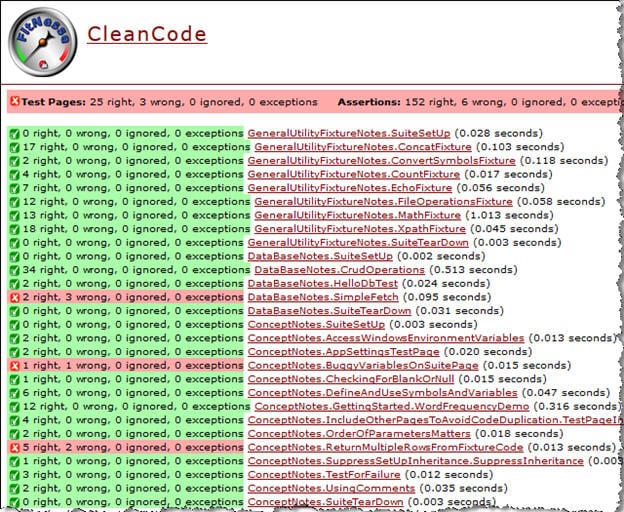Open ConceptNotes.ReturnMultipleRowsFromFixtureCode link

(x=385, y=448)
